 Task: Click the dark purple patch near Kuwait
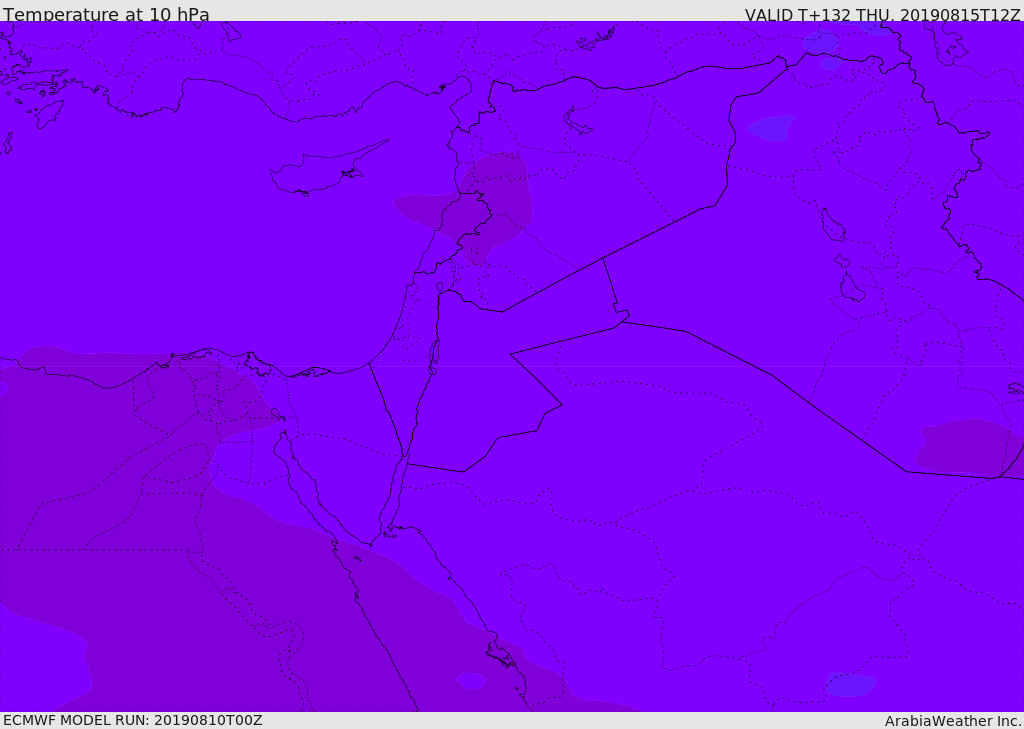tap(970, 447)
